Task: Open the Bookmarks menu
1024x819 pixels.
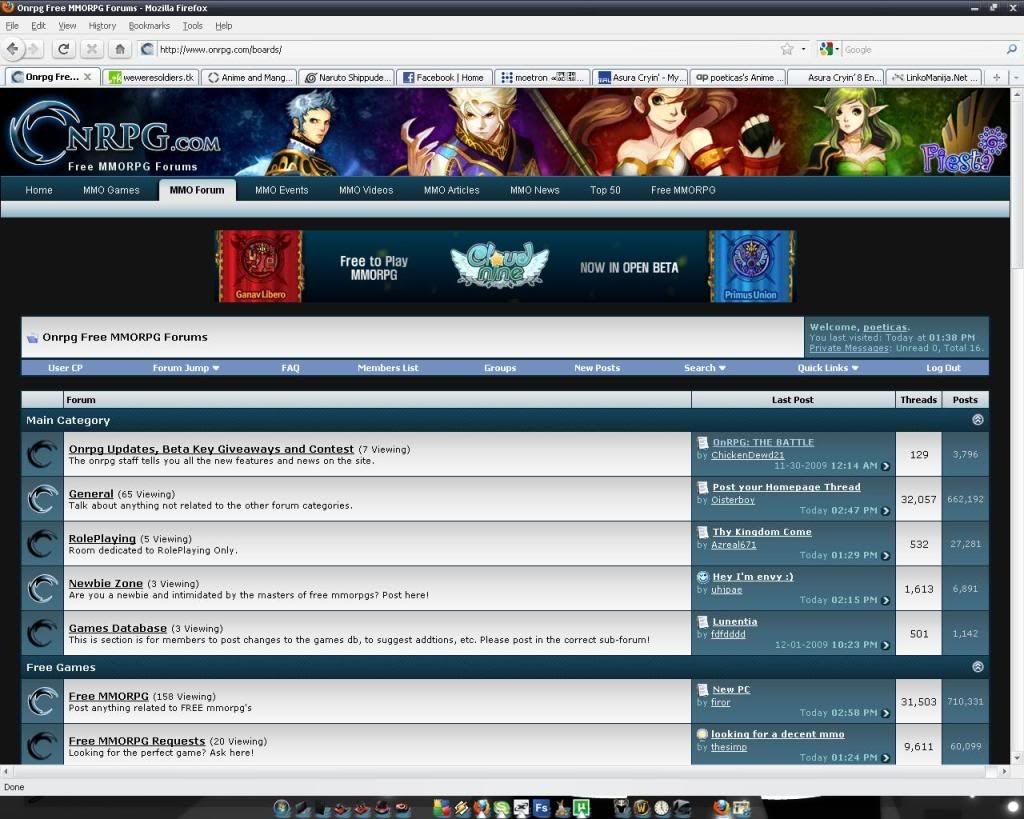Action: (149, 26)
